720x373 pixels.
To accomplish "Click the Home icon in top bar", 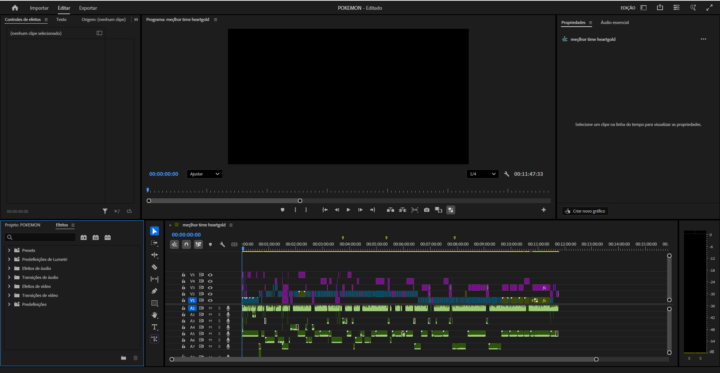I will (x=15, y=8).
